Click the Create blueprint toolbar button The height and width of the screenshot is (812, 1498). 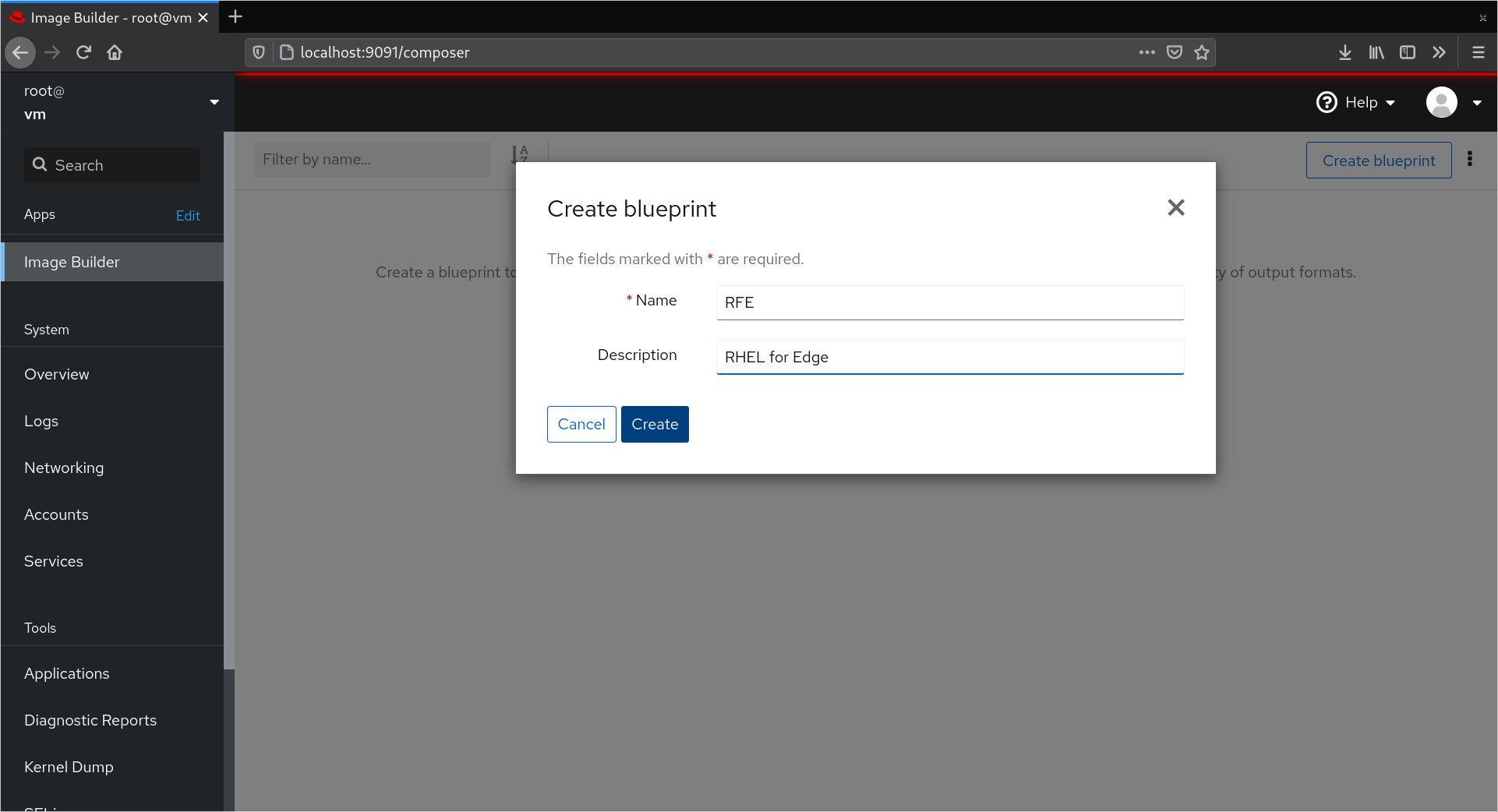coord(1379,160)
